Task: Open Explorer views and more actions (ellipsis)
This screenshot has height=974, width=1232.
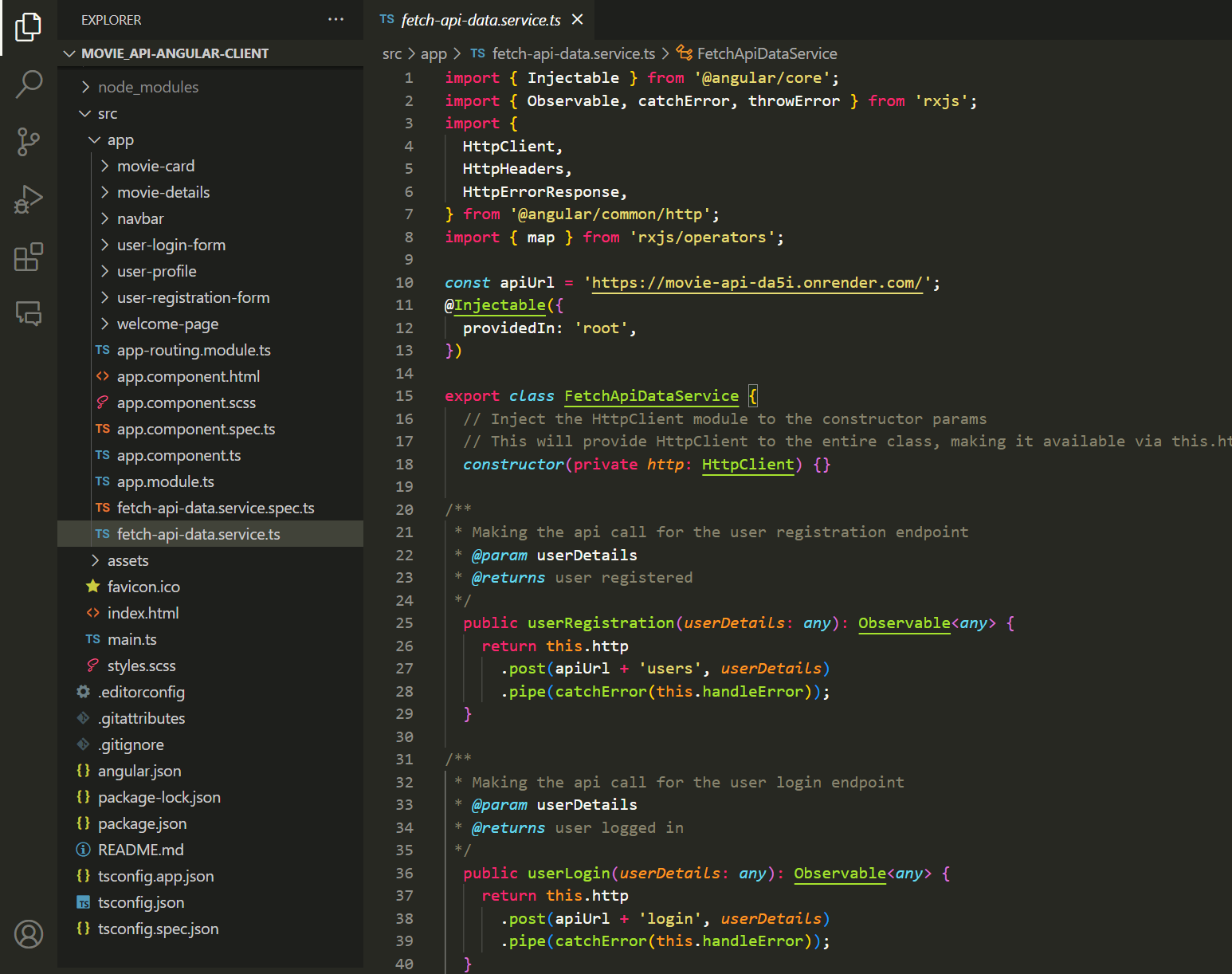Action: coord(336,19)
